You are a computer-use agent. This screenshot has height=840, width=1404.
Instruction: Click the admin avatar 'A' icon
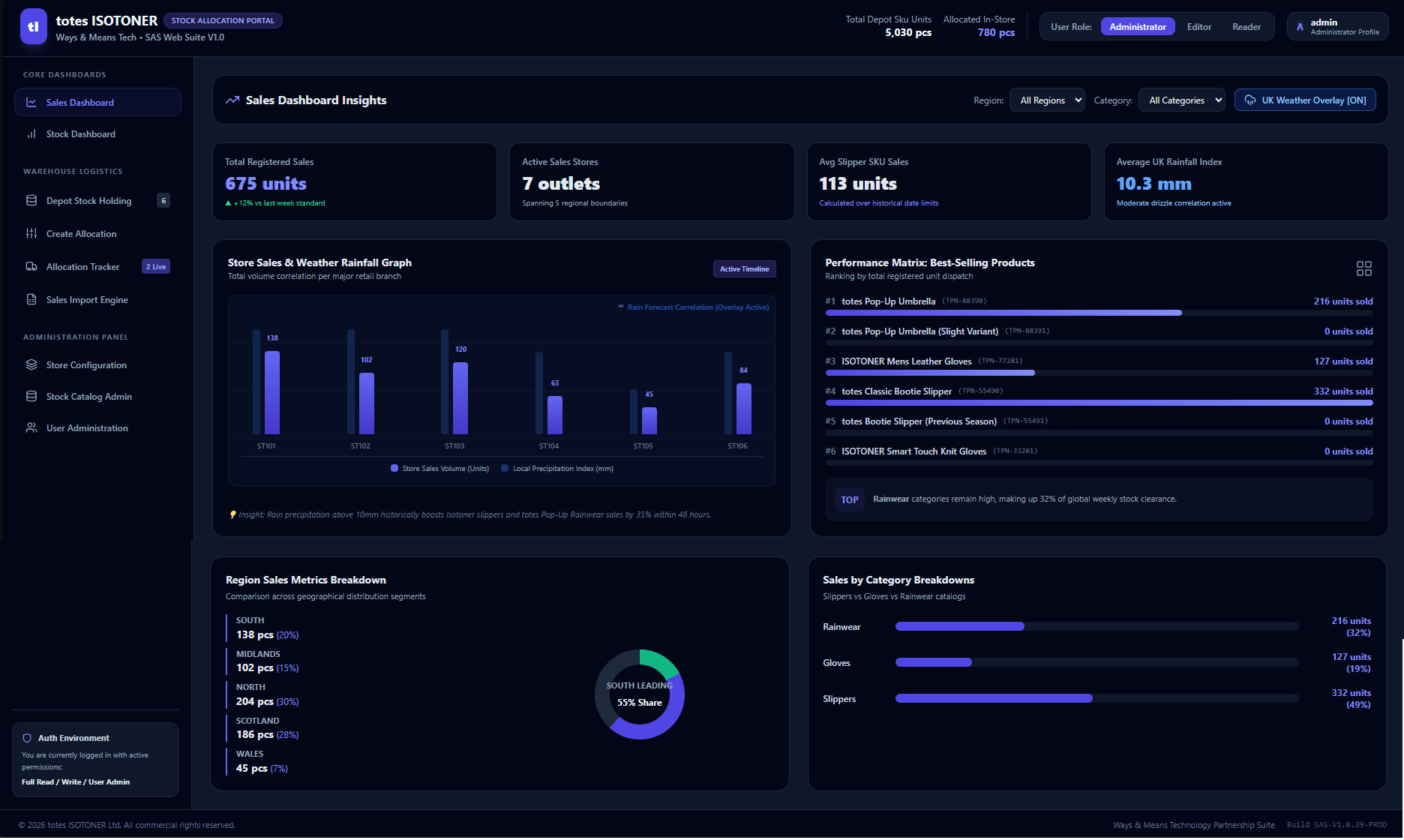tap(1300, 27)
